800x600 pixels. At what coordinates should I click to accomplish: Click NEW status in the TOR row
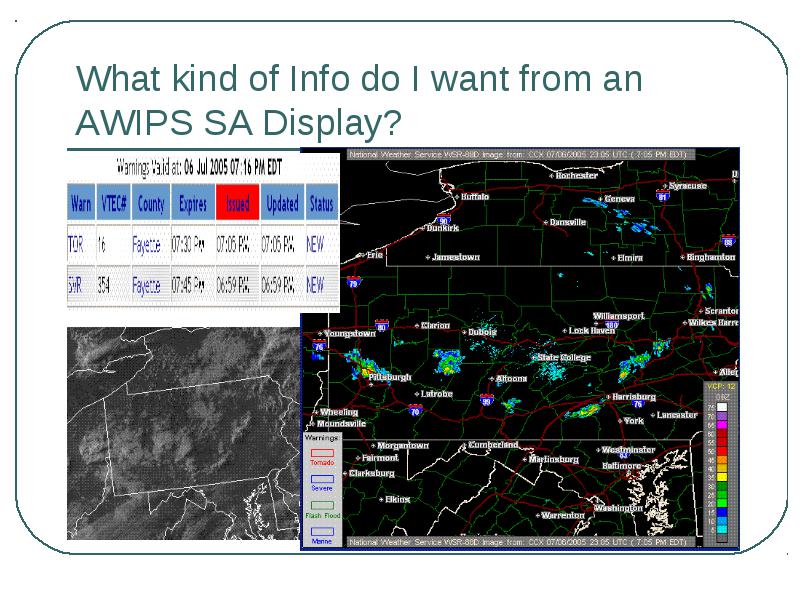click(315, 244)
